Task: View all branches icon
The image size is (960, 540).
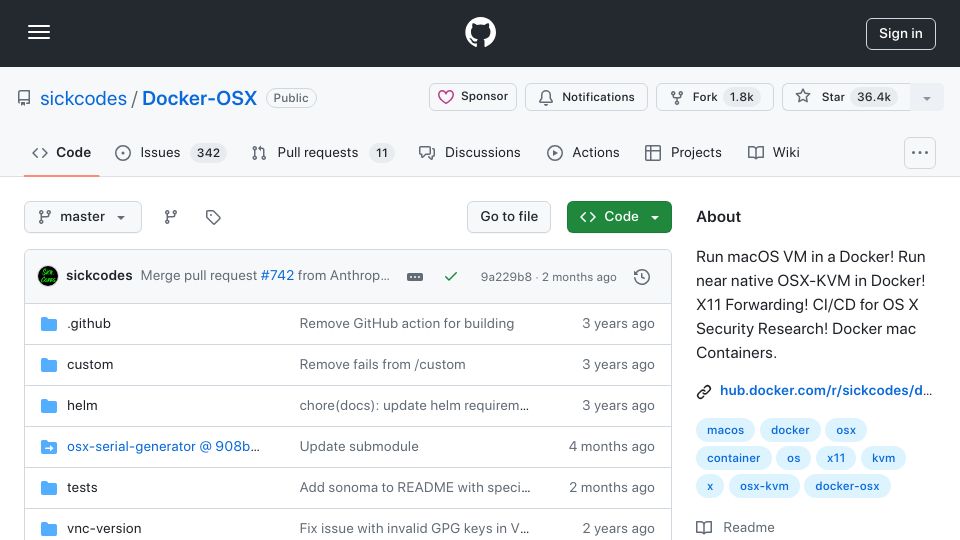Action: (x=171, y=217)
